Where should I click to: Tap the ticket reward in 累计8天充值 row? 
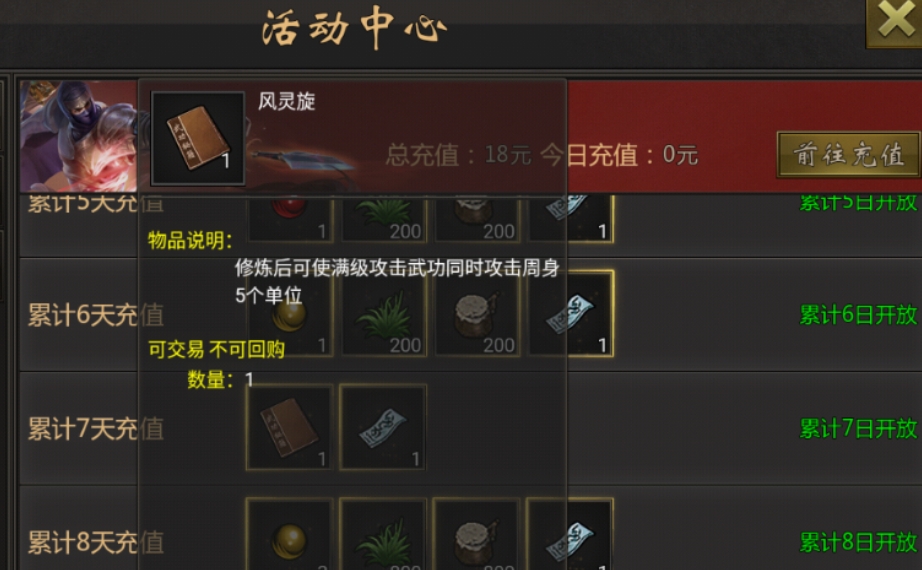coord(570,534)
